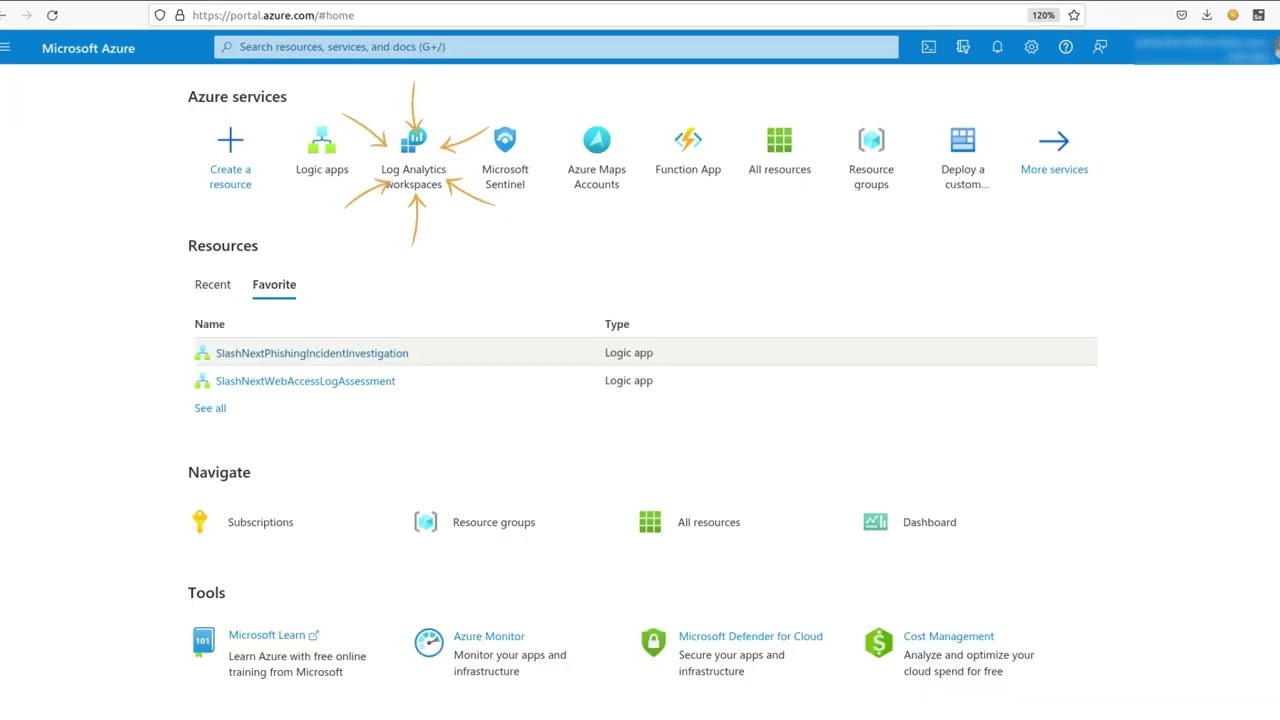This screenshot has height=720, width=1280.
Task: Click the Logic app type cell for SlashNextWebAccessLogAssessment
Action: [x=628, y=381]
